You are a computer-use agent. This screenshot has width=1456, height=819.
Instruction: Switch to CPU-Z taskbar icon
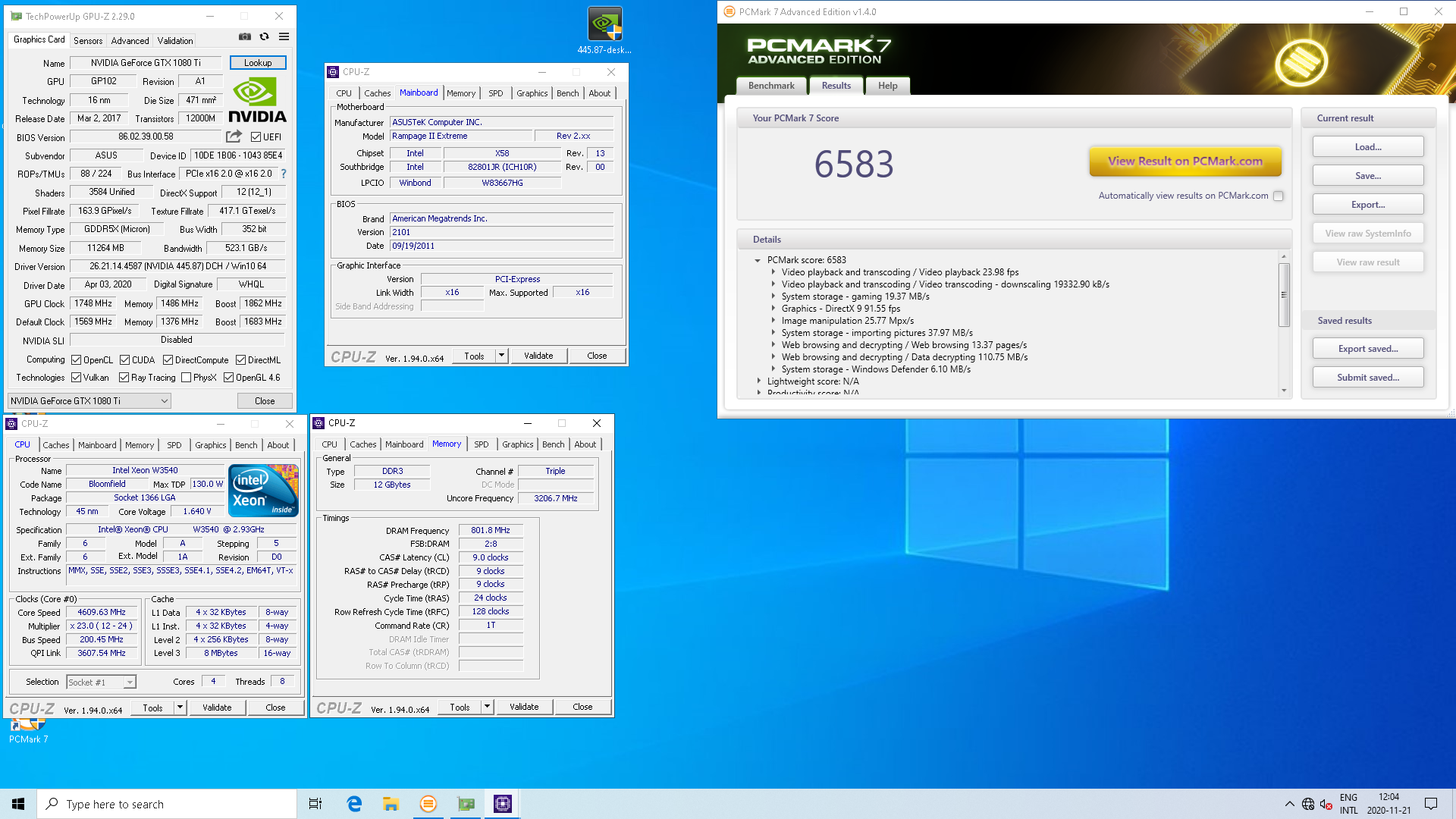coord(503,804)
